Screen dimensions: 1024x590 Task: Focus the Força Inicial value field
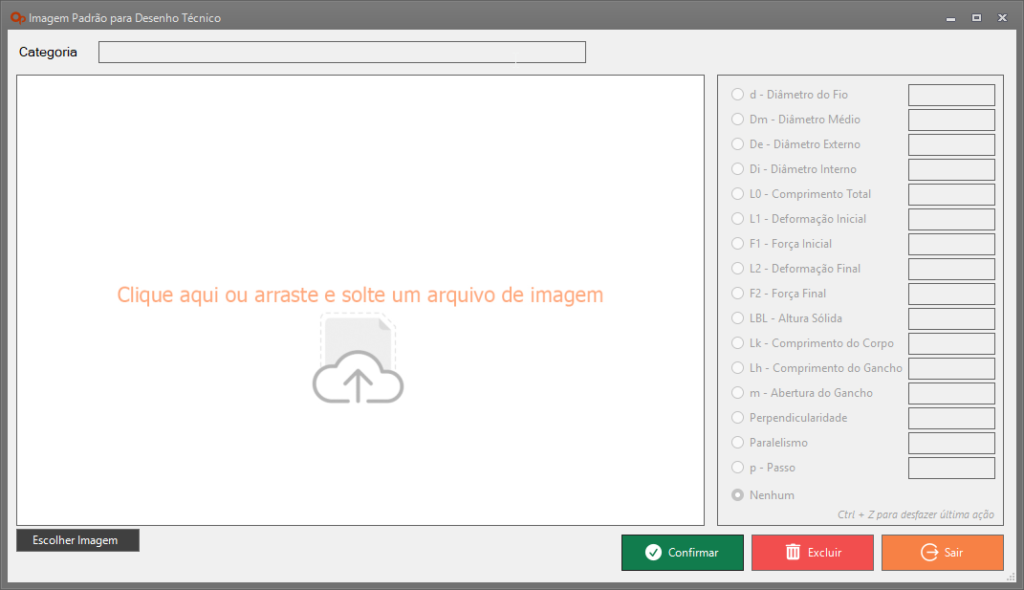tap(951, 244)
